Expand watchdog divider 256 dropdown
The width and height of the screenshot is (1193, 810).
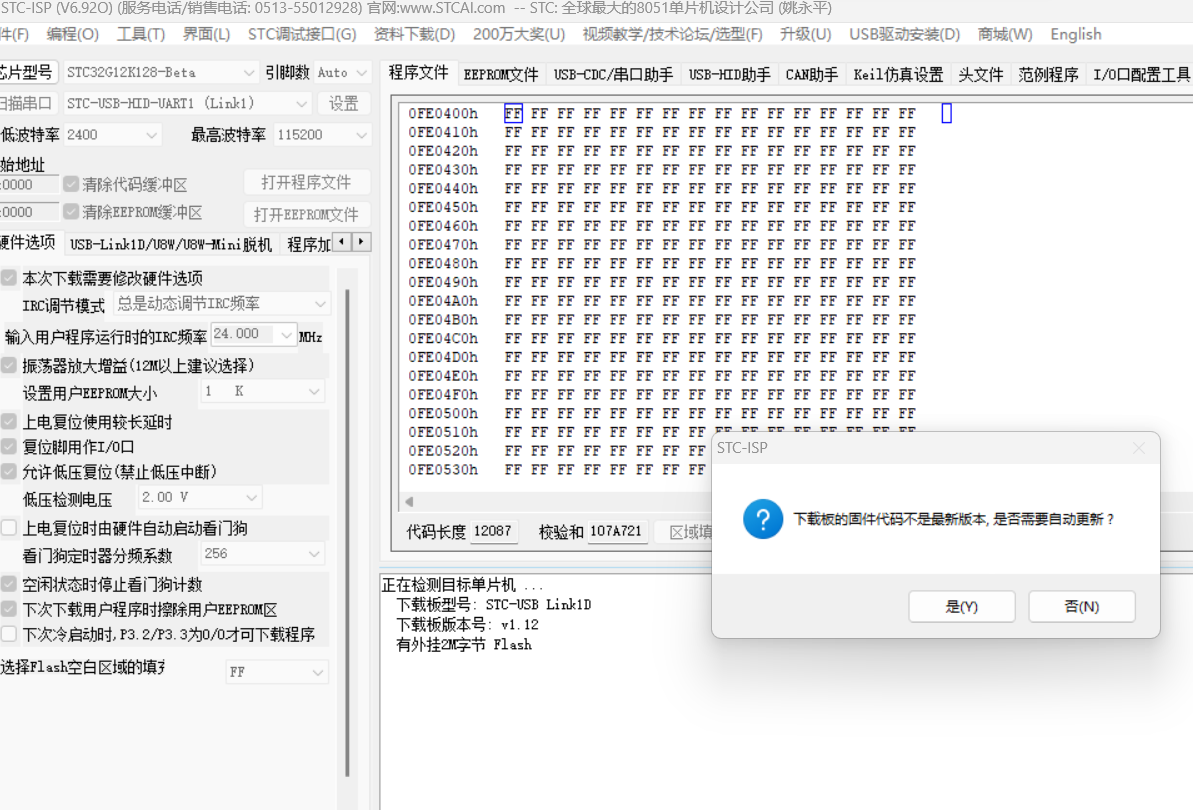[313, 554]
